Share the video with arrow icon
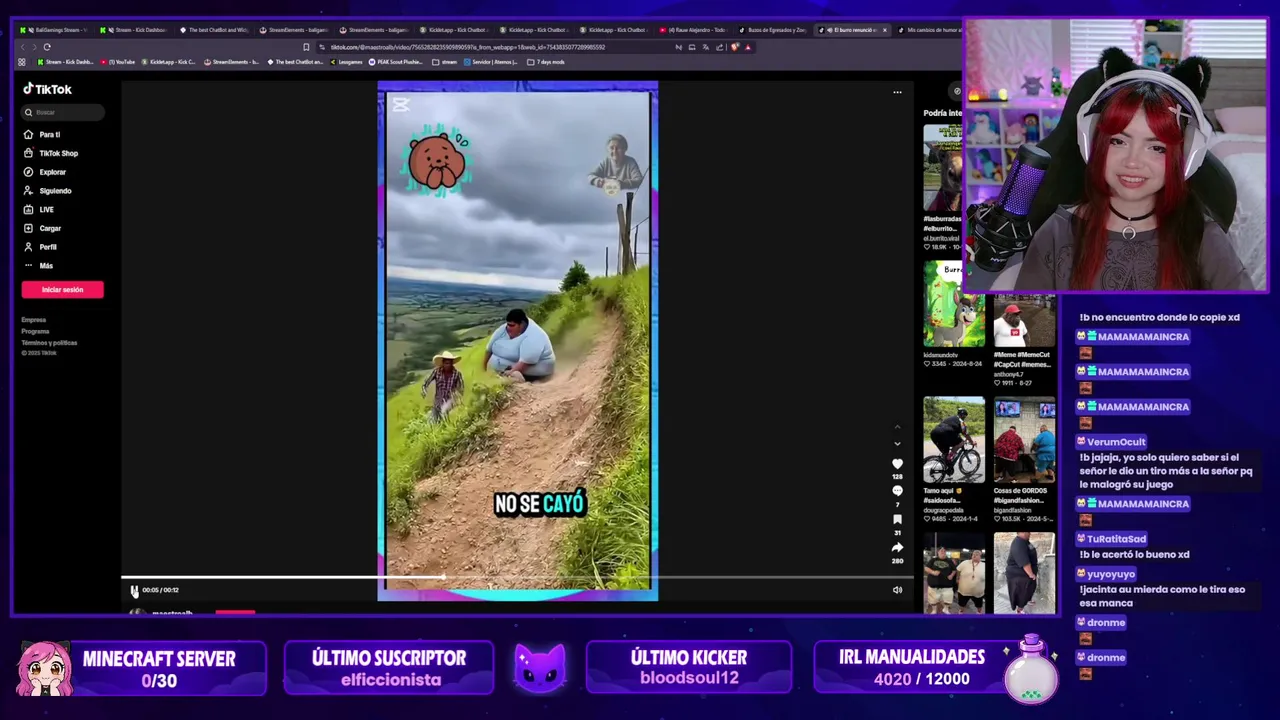Screen dimensions: 1280x720 point(897,547)
